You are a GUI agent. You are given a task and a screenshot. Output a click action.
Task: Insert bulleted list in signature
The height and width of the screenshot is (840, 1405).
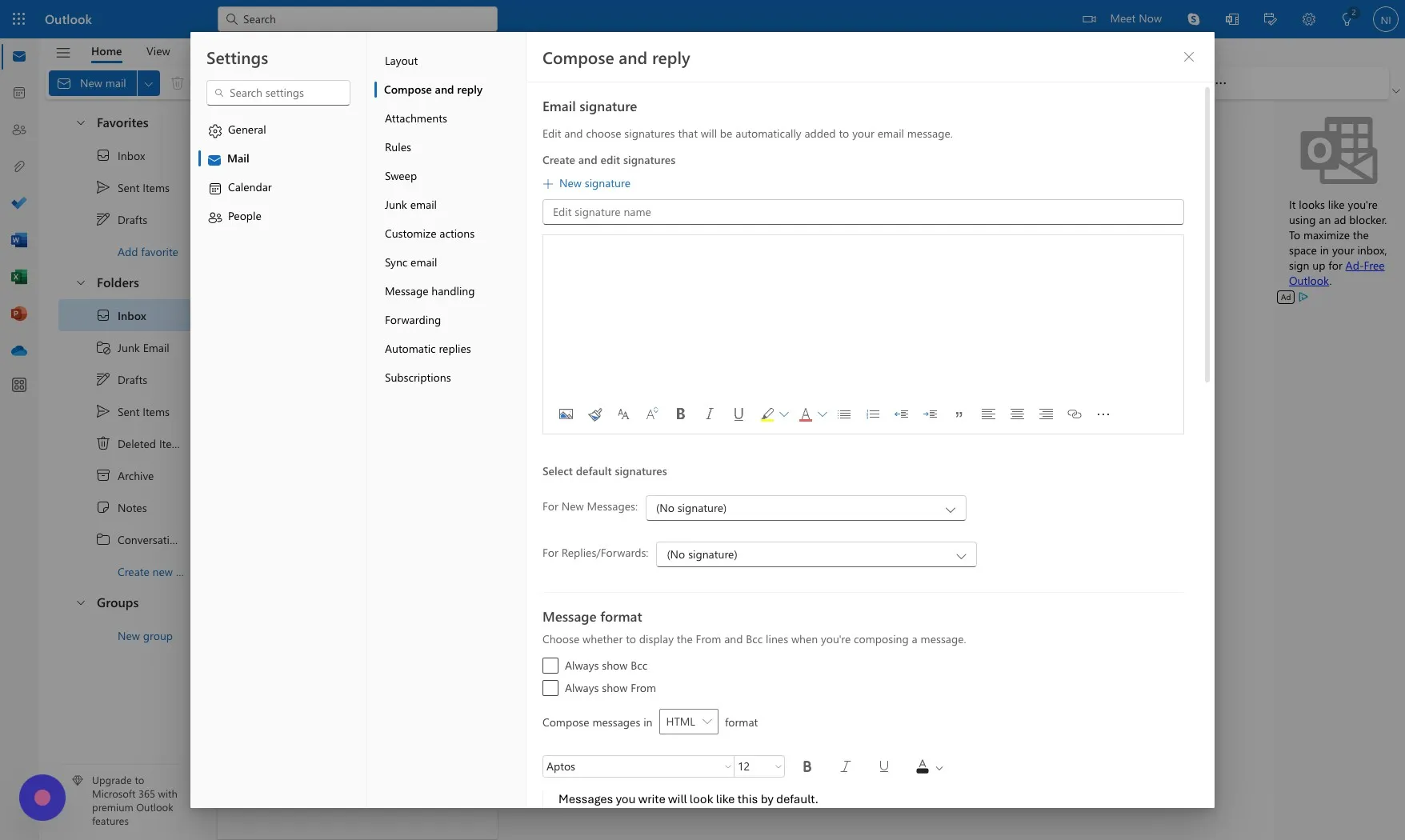coord(844,414)
